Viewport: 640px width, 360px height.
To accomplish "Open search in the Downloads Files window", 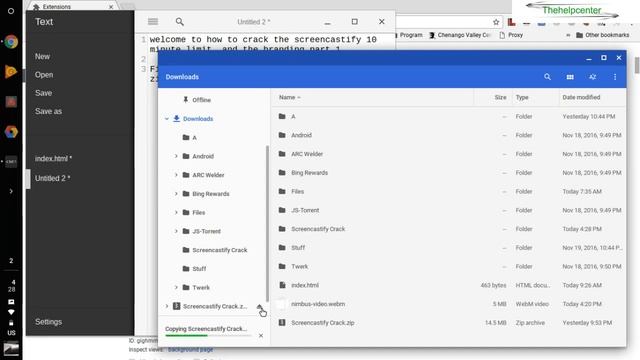I will pos(547,77).
